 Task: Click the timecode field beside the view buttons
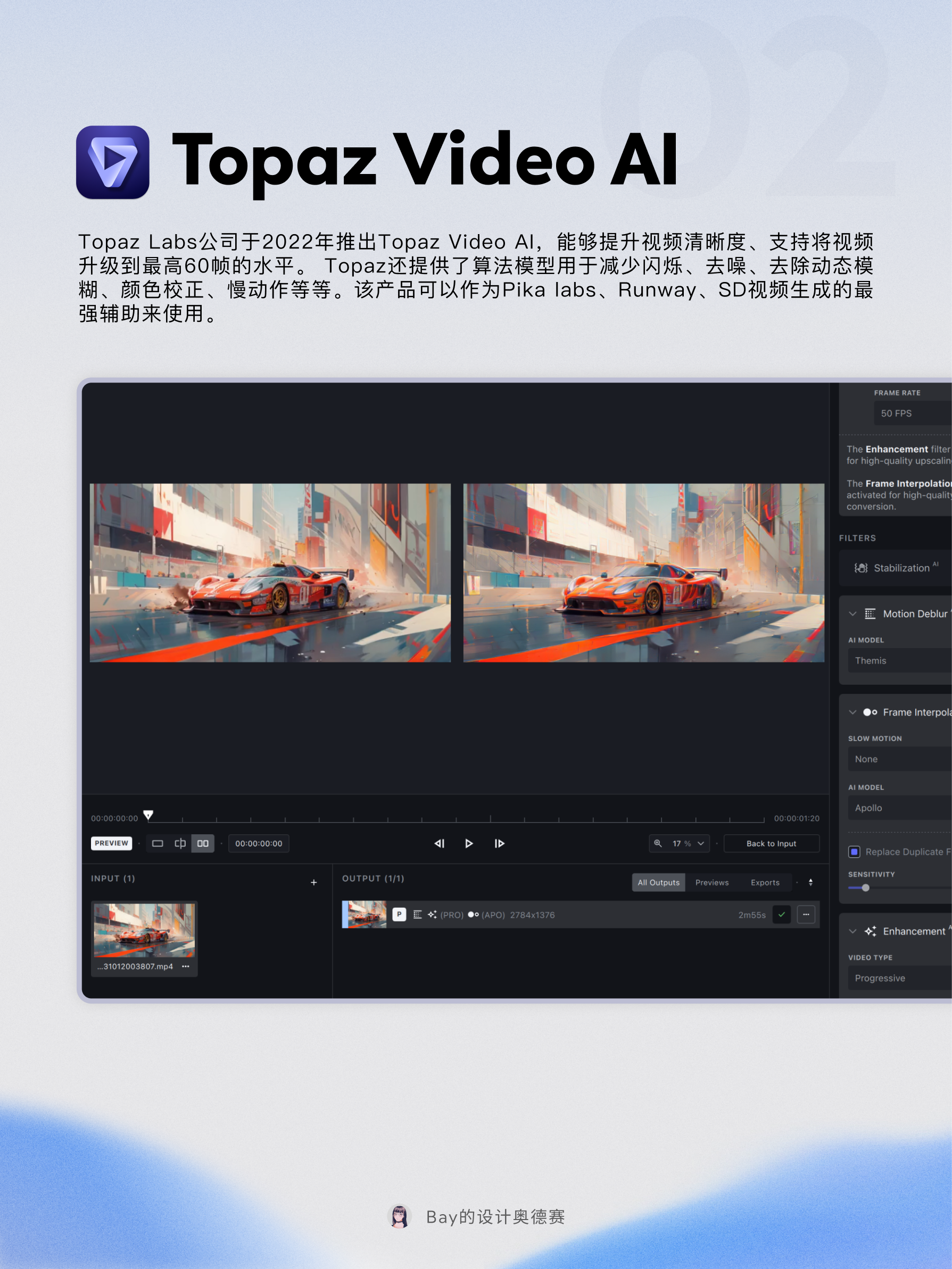pos(259,843)
